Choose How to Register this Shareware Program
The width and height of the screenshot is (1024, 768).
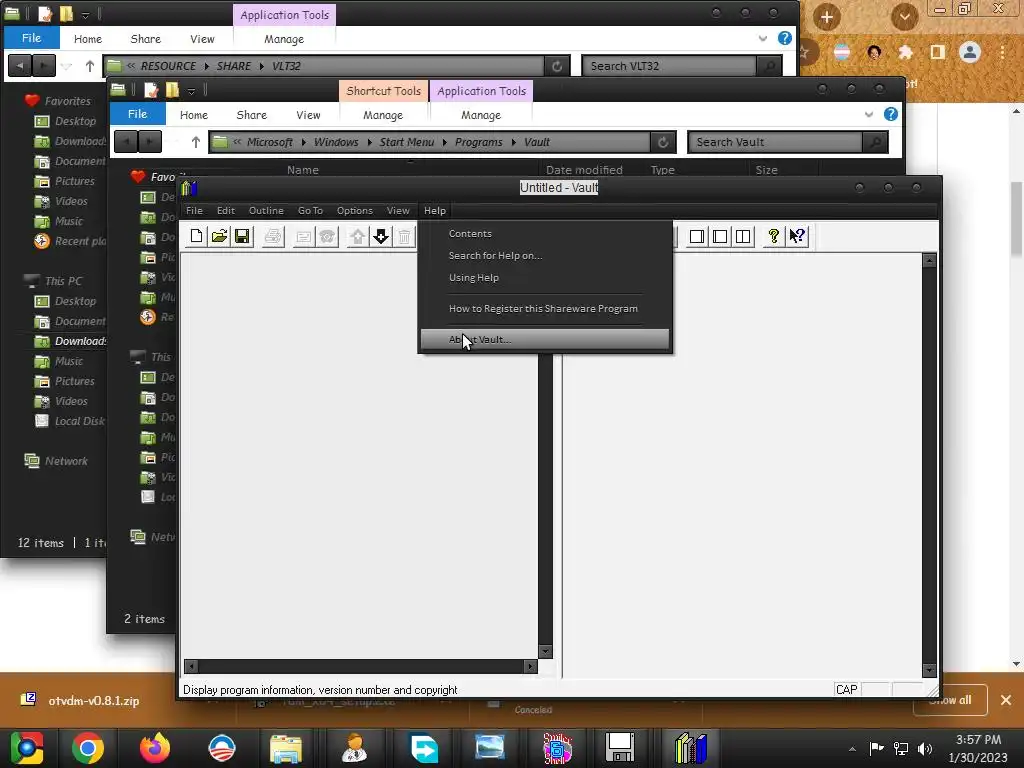pos(545,309)
